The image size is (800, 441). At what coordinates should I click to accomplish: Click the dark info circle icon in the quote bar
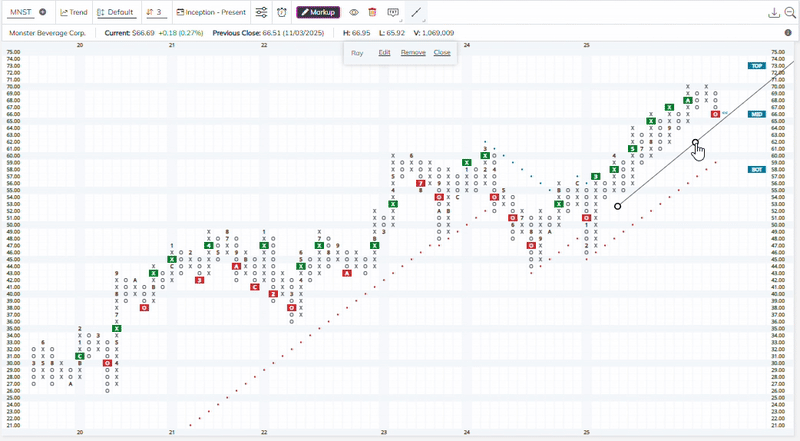(788, 33)
